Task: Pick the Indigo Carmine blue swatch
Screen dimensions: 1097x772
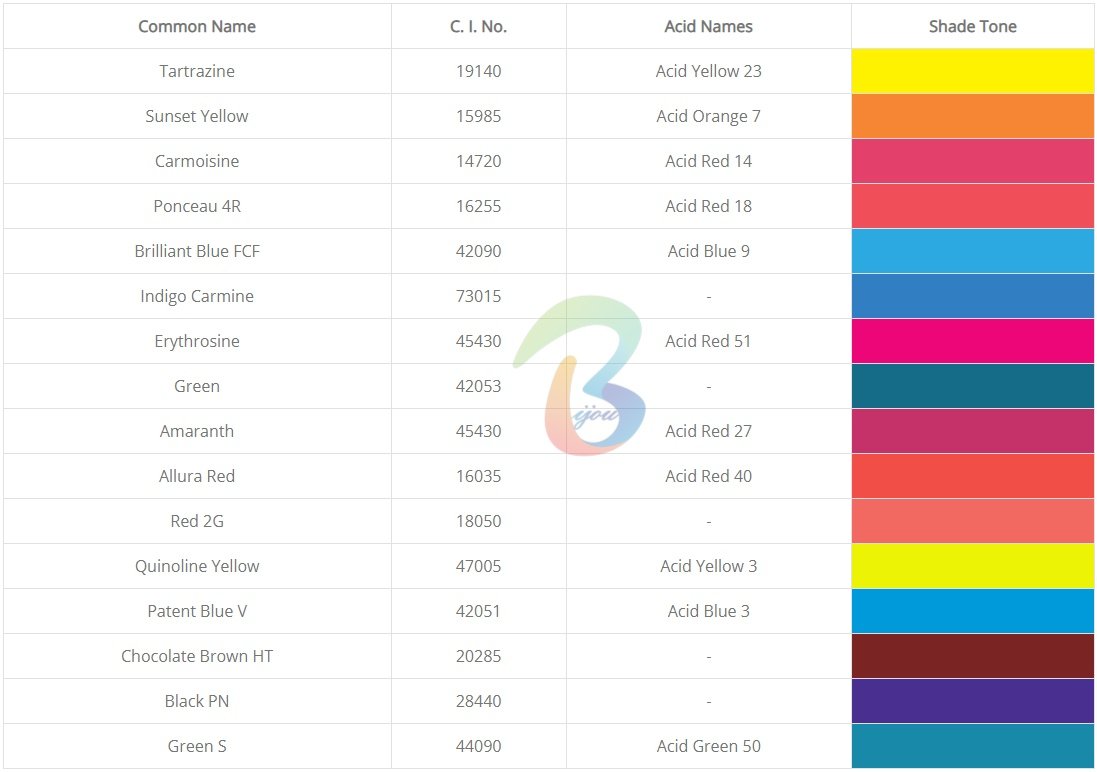Action: [972, 296]
